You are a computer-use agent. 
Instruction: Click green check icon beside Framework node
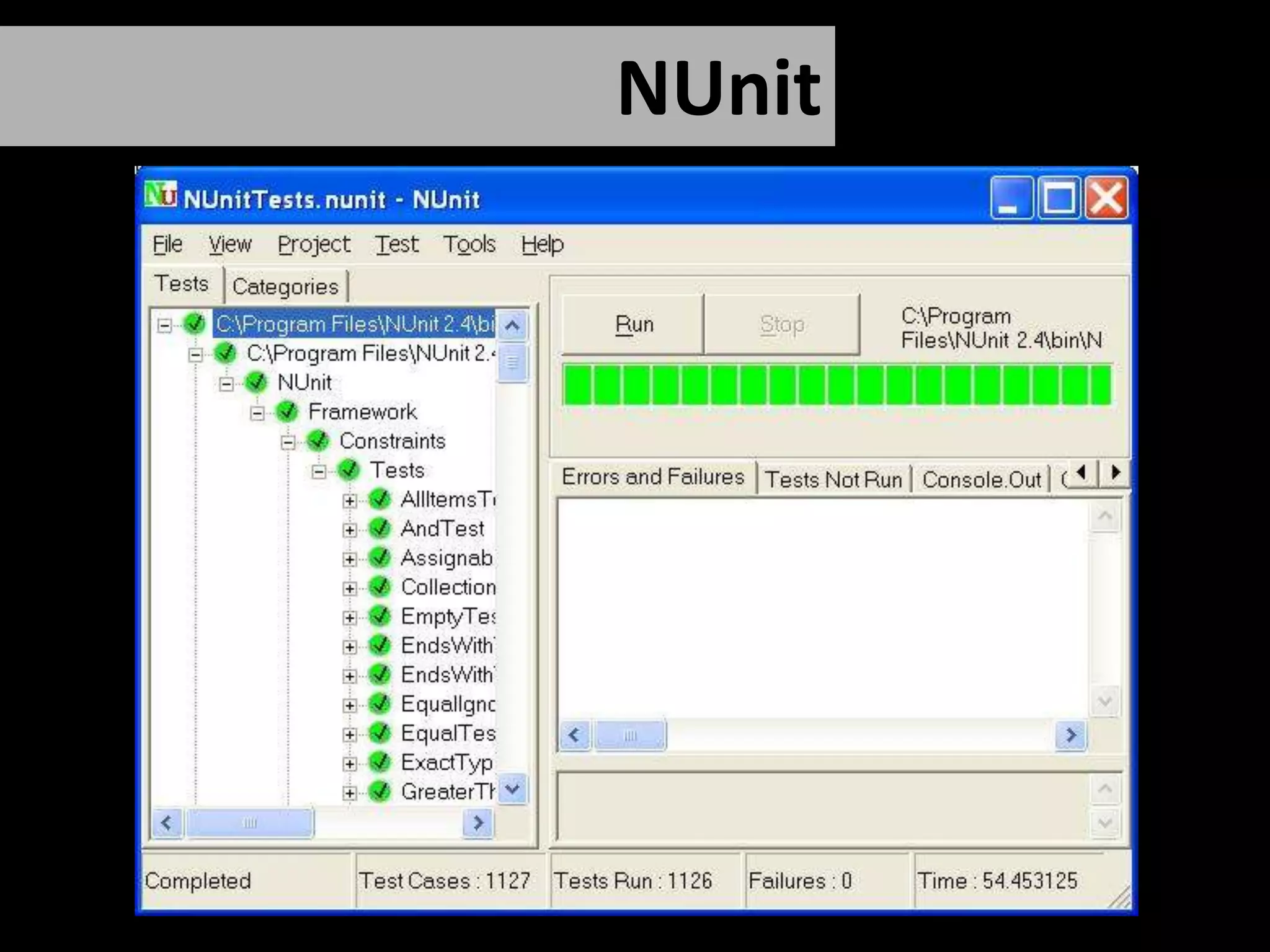[x=286, y=412]
